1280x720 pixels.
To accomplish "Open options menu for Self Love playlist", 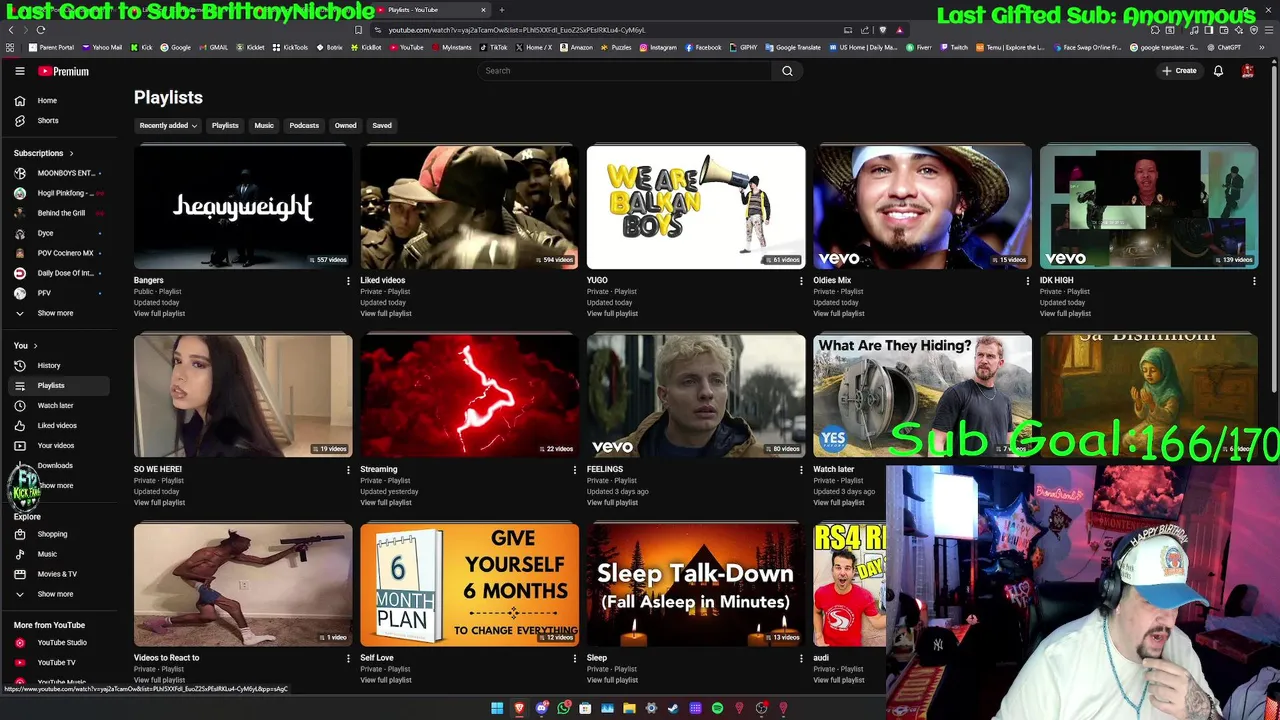I will (574, 658).
